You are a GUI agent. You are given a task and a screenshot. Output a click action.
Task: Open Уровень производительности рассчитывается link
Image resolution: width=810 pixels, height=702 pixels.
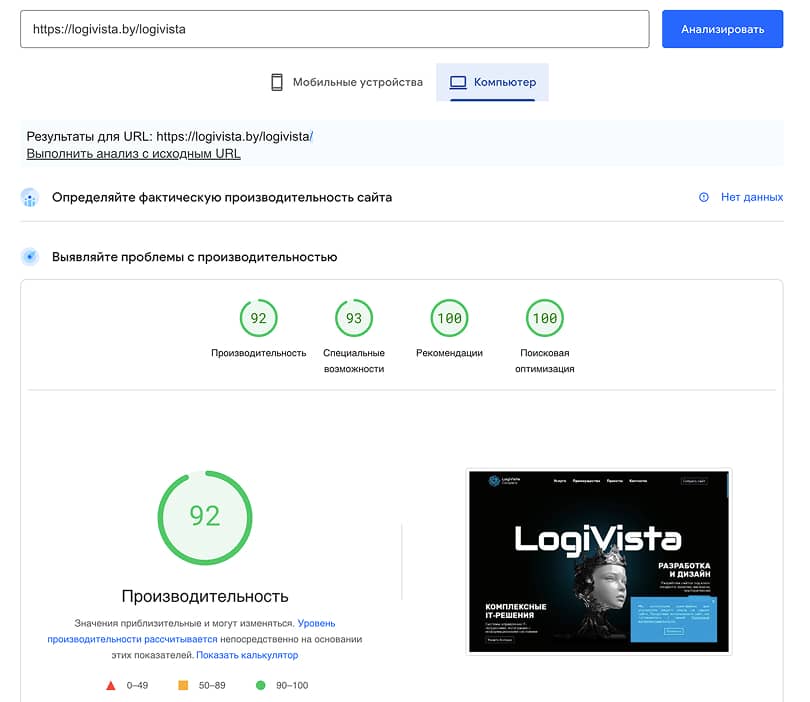pyautogui.click(x=191, y=631)
